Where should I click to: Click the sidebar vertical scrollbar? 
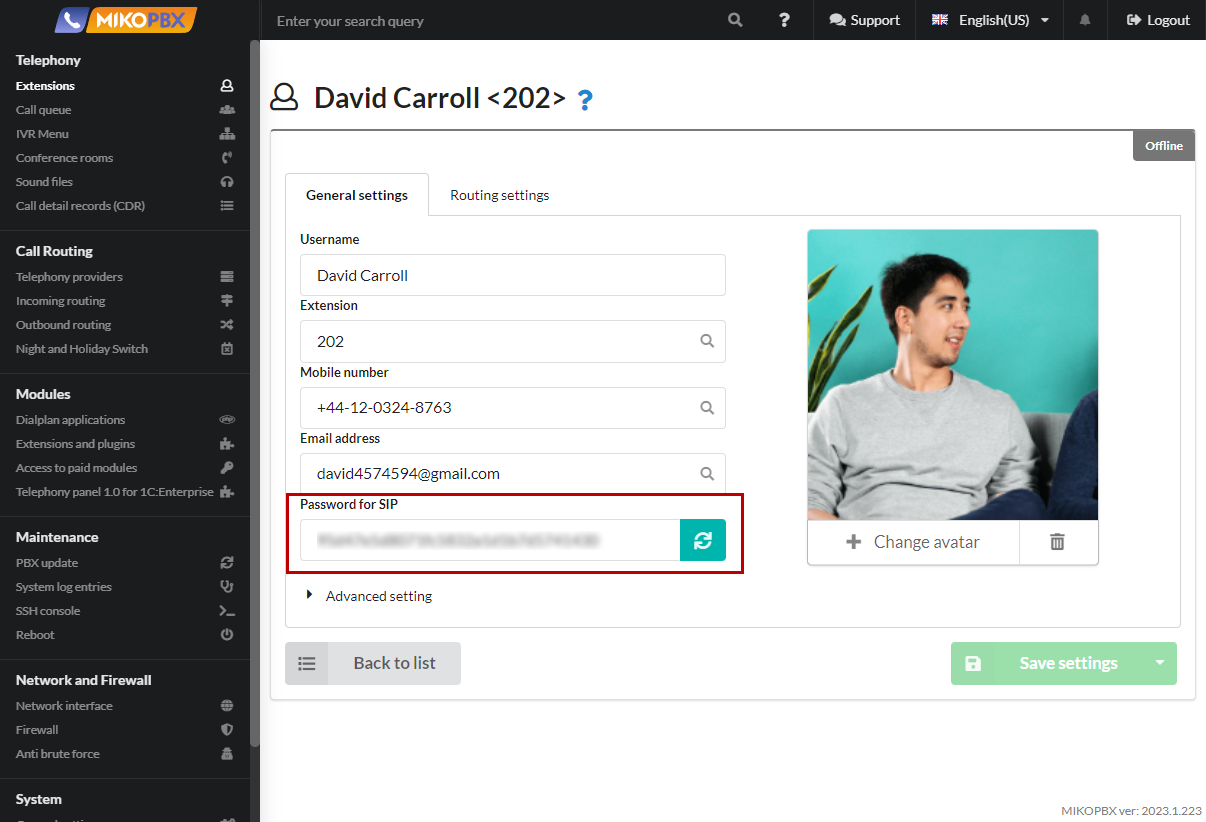click(255, 400)
